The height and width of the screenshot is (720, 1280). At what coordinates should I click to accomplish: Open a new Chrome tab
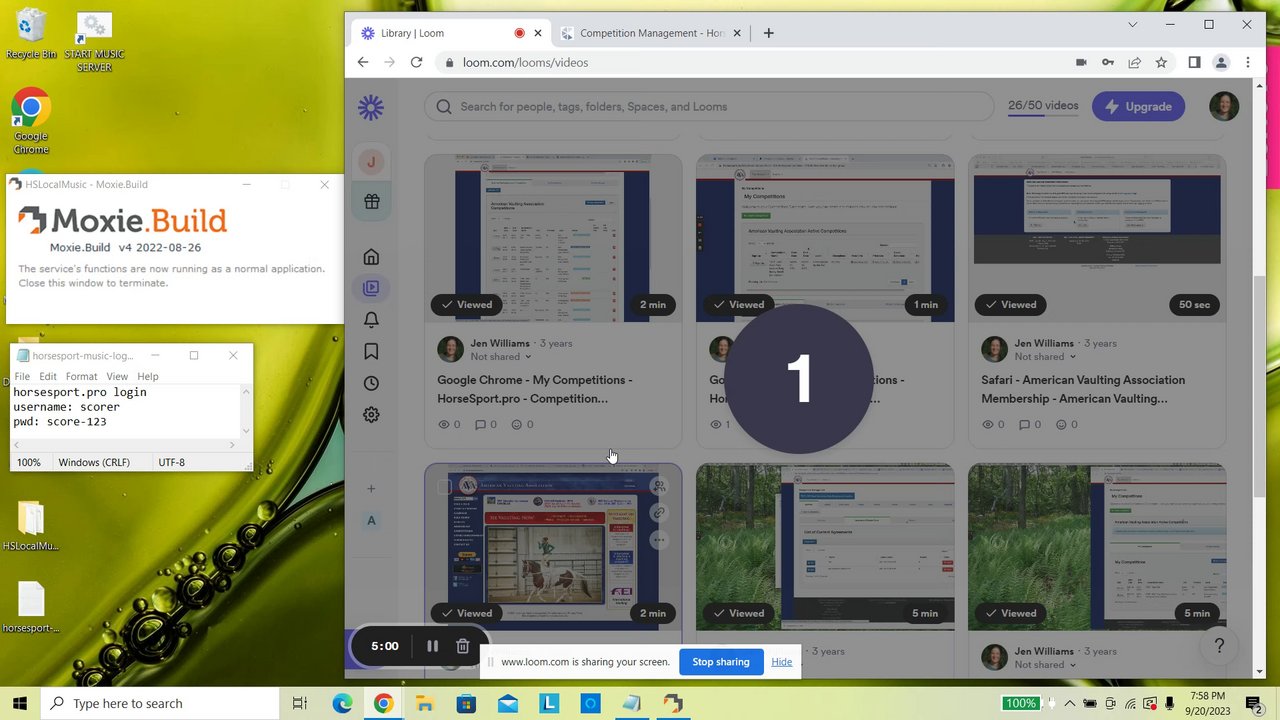[768, 33]
